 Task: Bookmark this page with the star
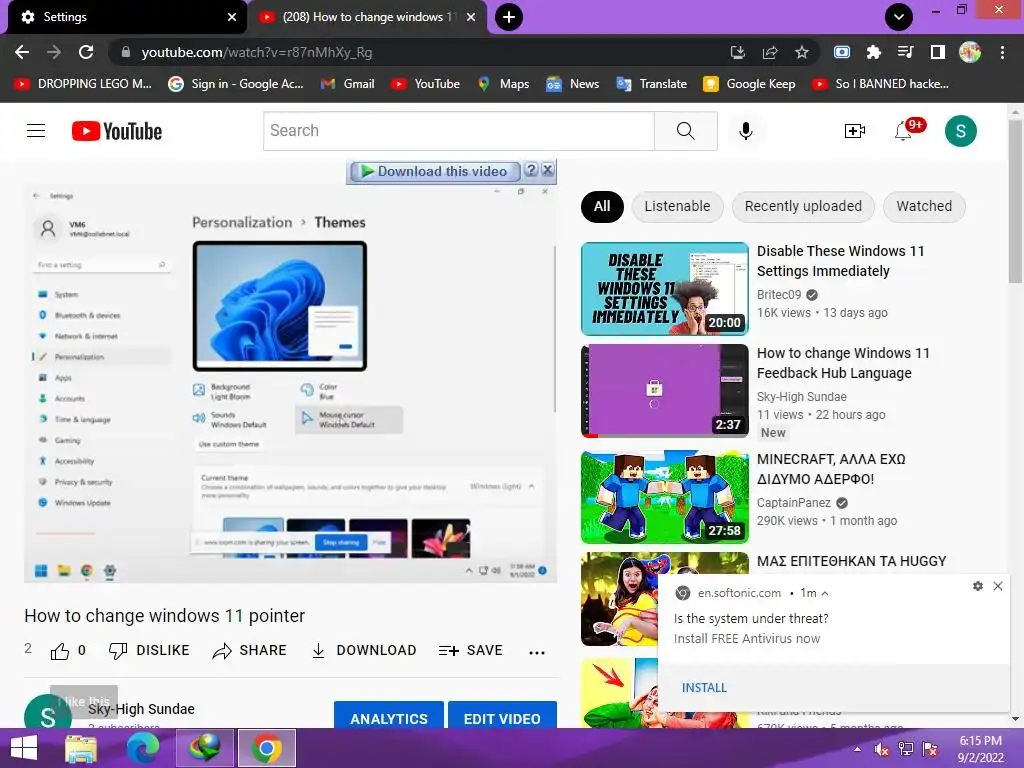[x=802, y=52]
